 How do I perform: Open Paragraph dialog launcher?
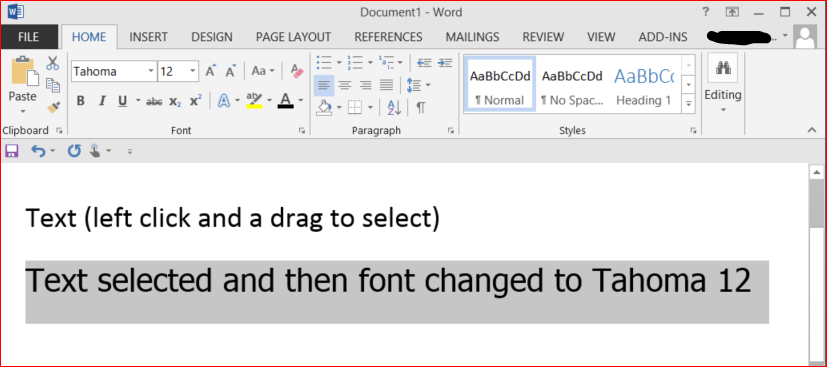coord(451,130)
